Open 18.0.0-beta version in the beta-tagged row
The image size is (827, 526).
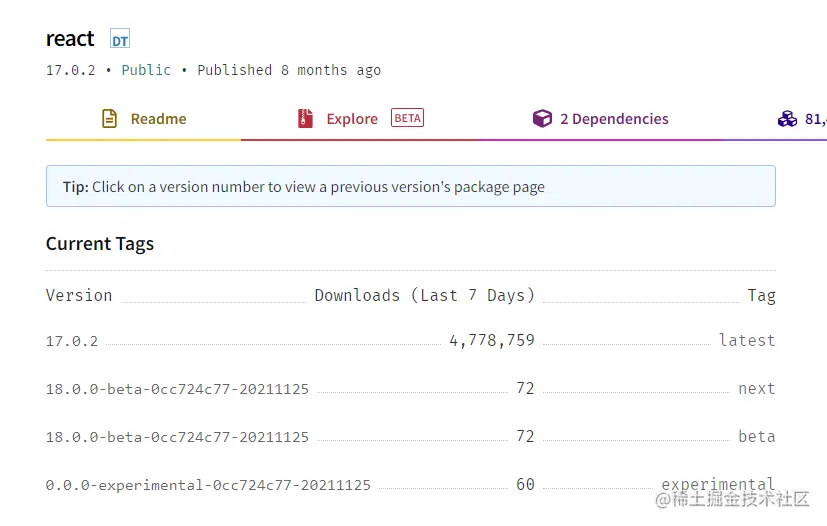pos(177,437)
